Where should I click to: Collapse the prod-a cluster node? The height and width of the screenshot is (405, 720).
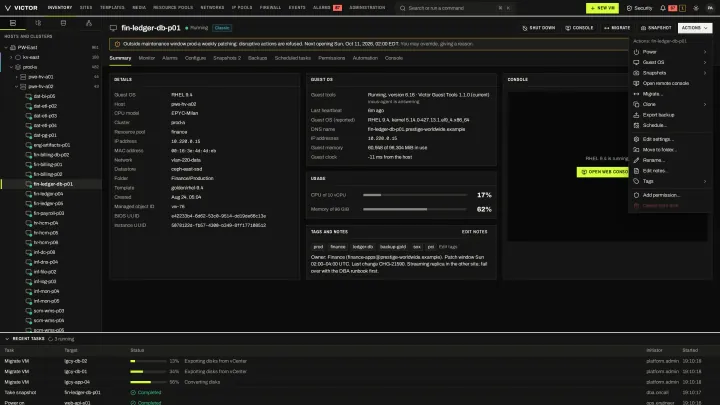click(x=11, y=67)
